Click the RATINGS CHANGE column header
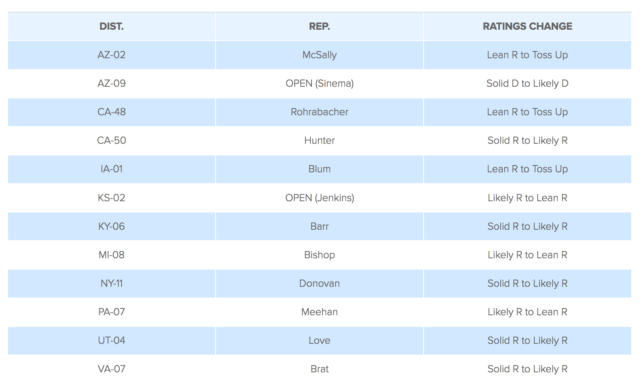The image size is (640, 392). tap(527, 27)
